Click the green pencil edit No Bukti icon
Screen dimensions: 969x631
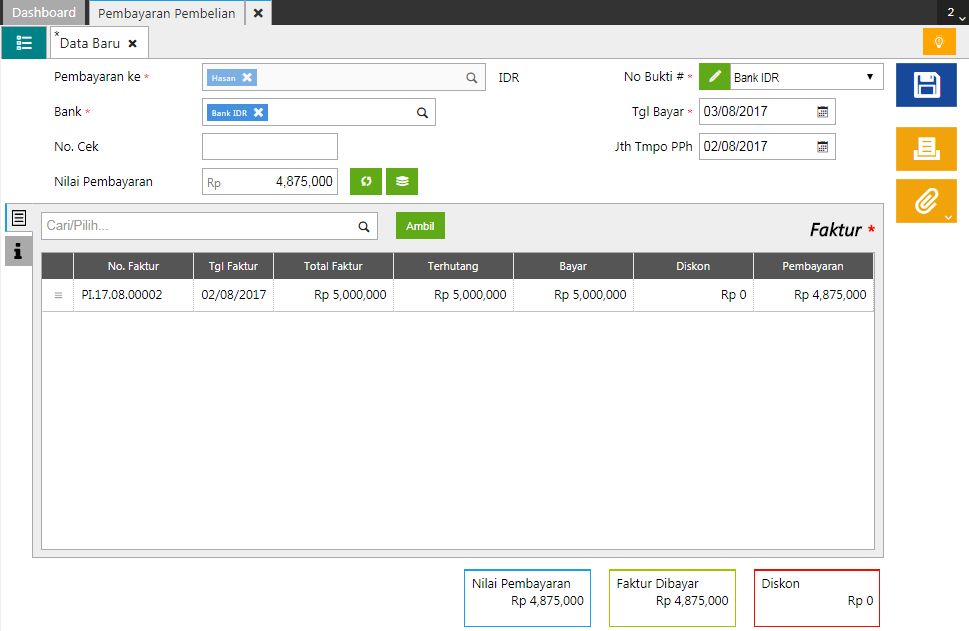(x=714, y=77)
